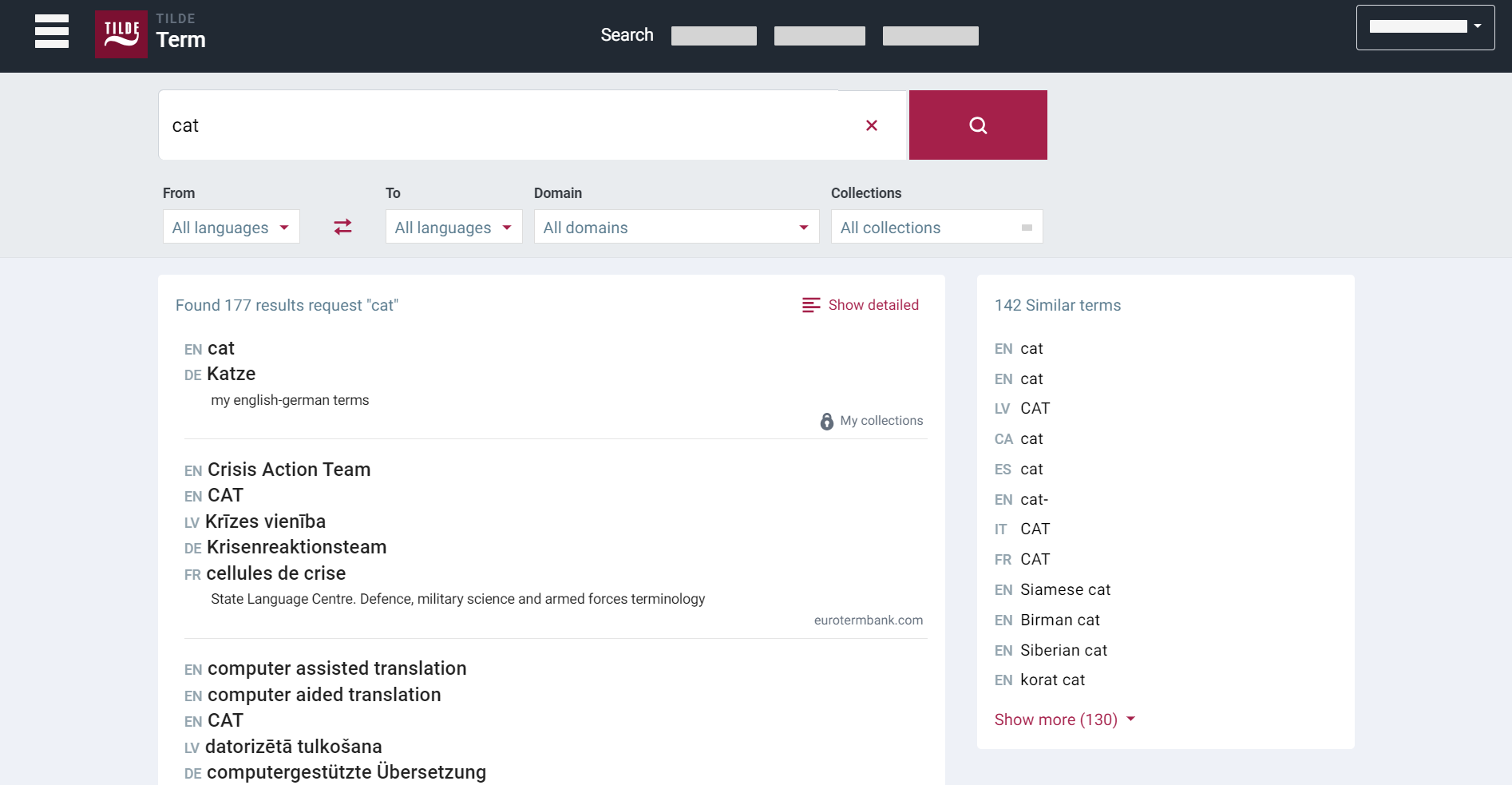This screenshot has height=785, width=1512.
Task: Click the Tilde logo icon
Action: [121, 34]
